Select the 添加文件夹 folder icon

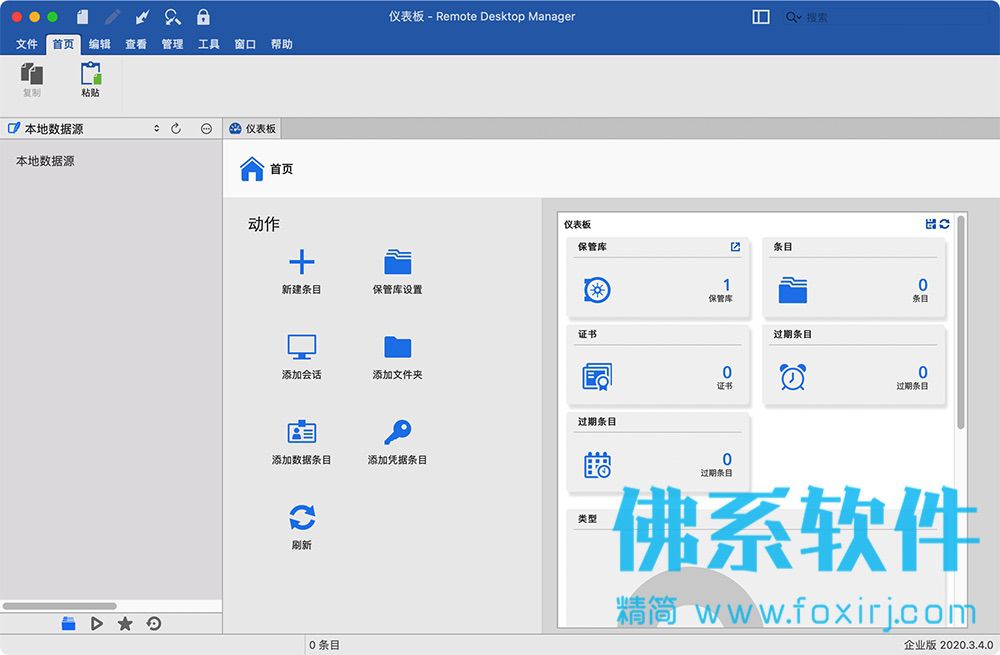tap(398, 347)
